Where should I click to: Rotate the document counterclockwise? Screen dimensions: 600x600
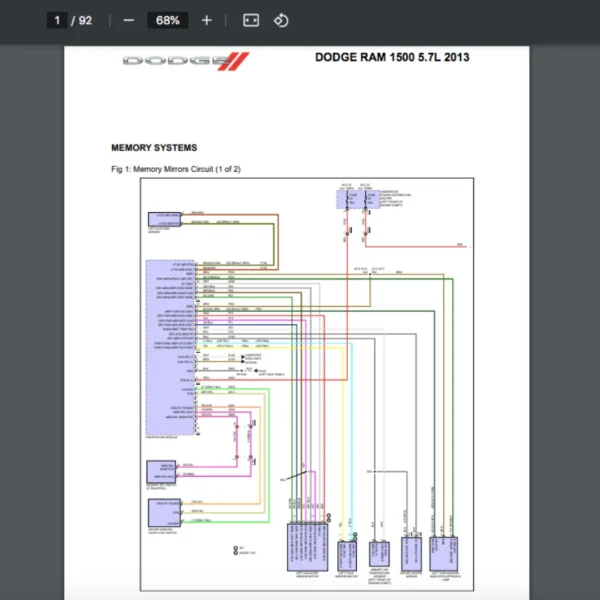[281, 20]
